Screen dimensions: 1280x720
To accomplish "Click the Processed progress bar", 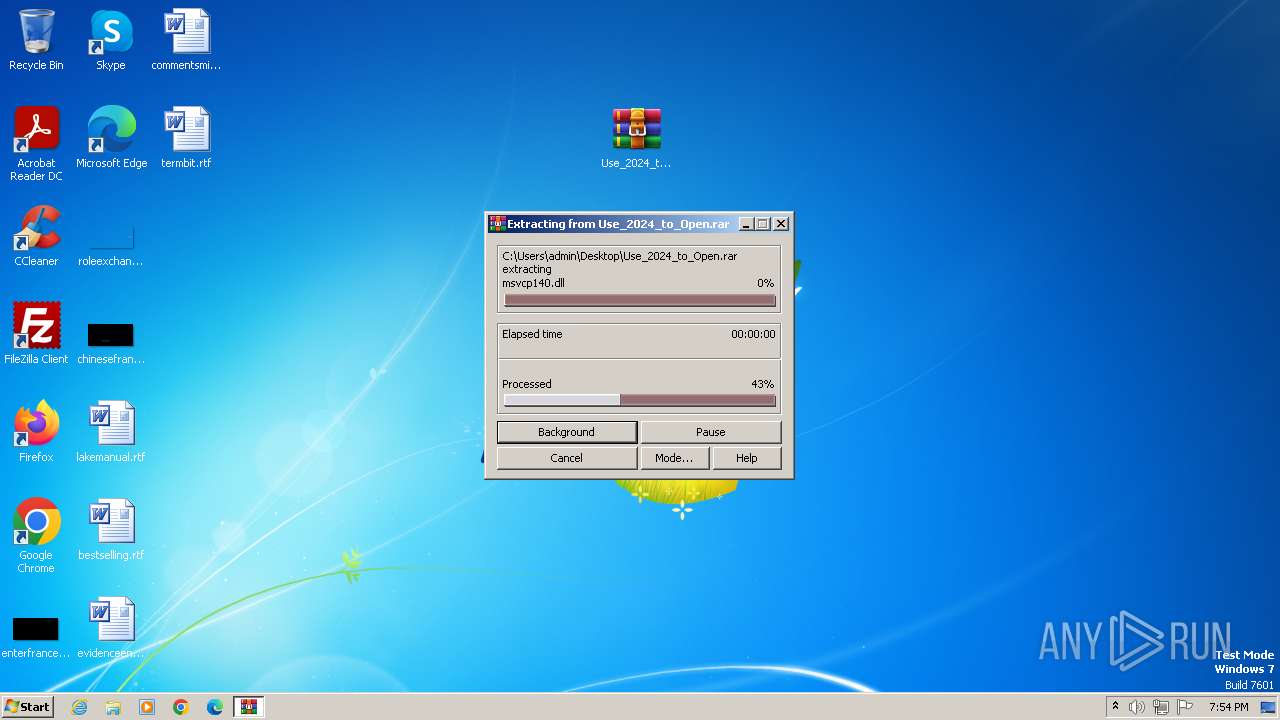I will coord(640,400).
